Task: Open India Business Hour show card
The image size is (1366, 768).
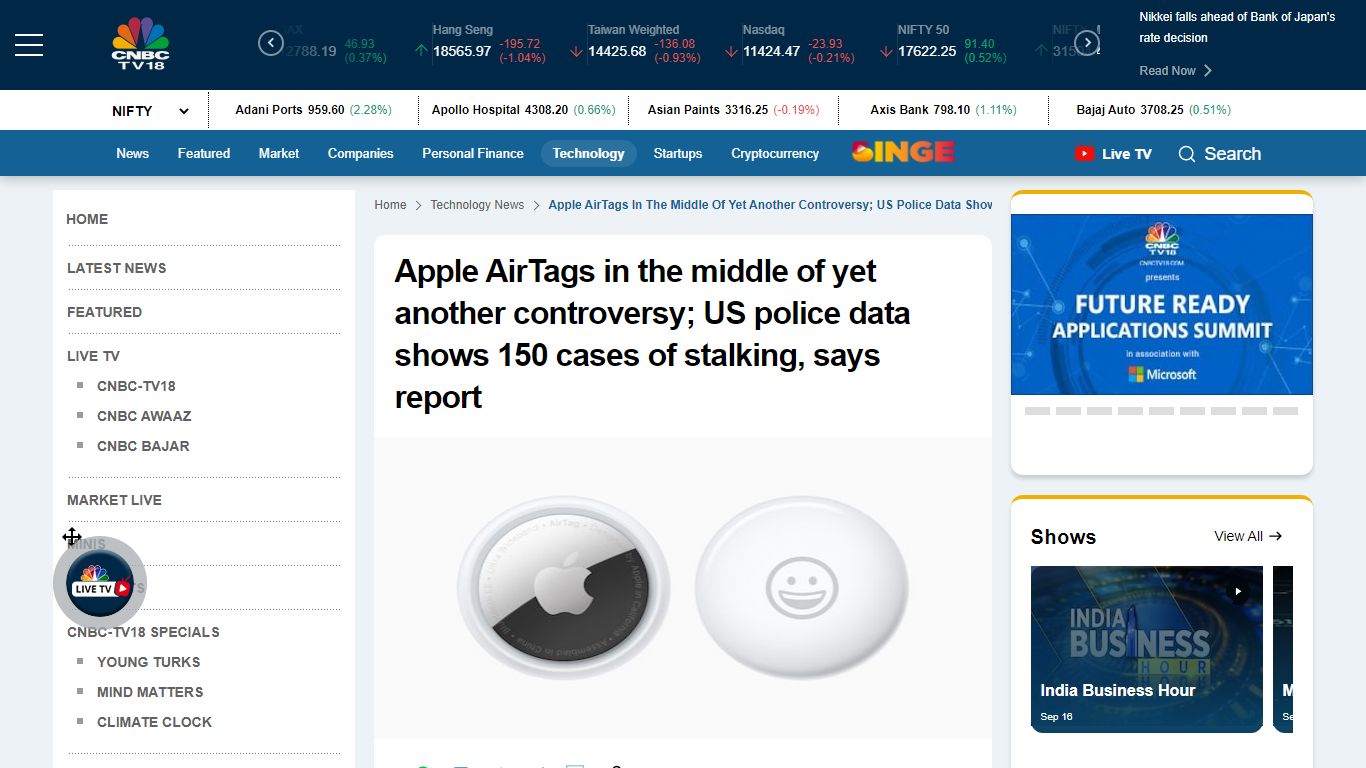Action: [x=1147, y=649]
